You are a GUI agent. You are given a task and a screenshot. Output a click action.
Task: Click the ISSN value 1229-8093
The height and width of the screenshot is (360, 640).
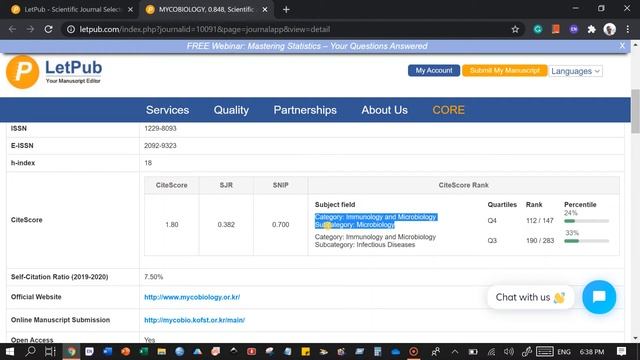[160, 128]
